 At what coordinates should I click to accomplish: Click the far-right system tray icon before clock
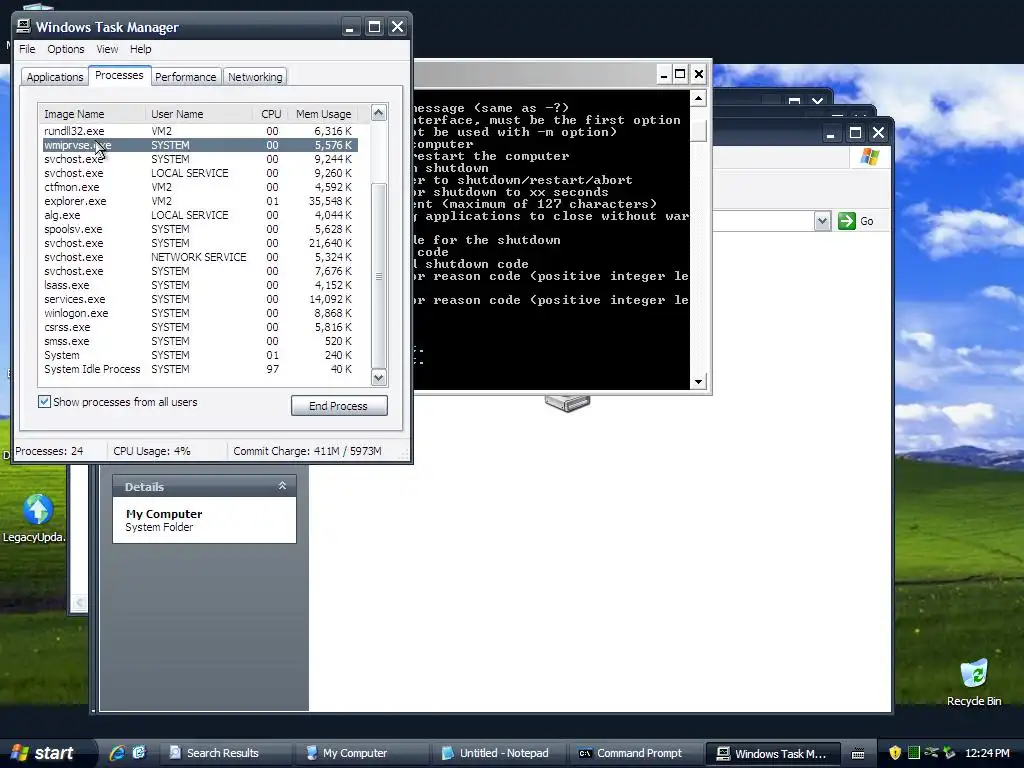pos(949,753)
